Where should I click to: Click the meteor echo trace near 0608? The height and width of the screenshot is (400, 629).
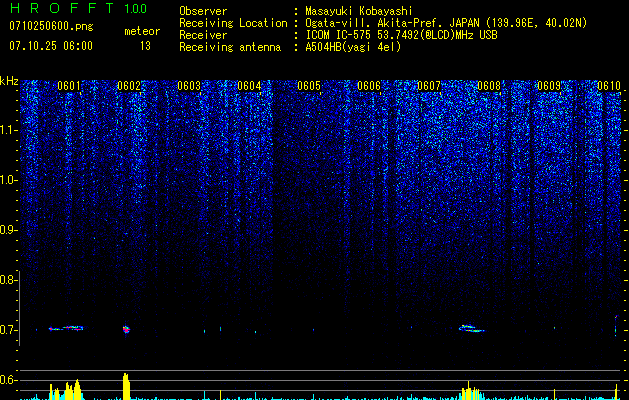(471, 329)
